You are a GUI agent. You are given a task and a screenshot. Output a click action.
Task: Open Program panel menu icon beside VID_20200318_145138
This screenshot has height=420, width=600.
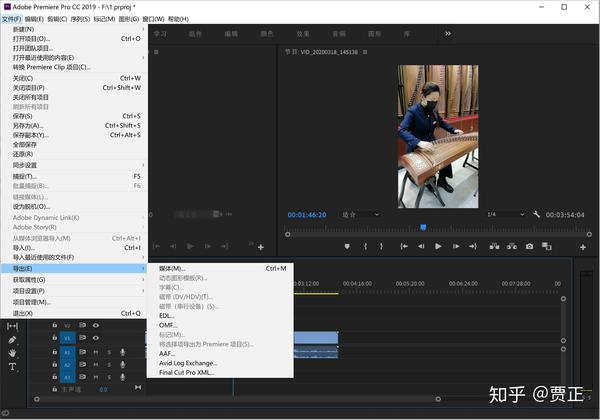tap(365, 52)
